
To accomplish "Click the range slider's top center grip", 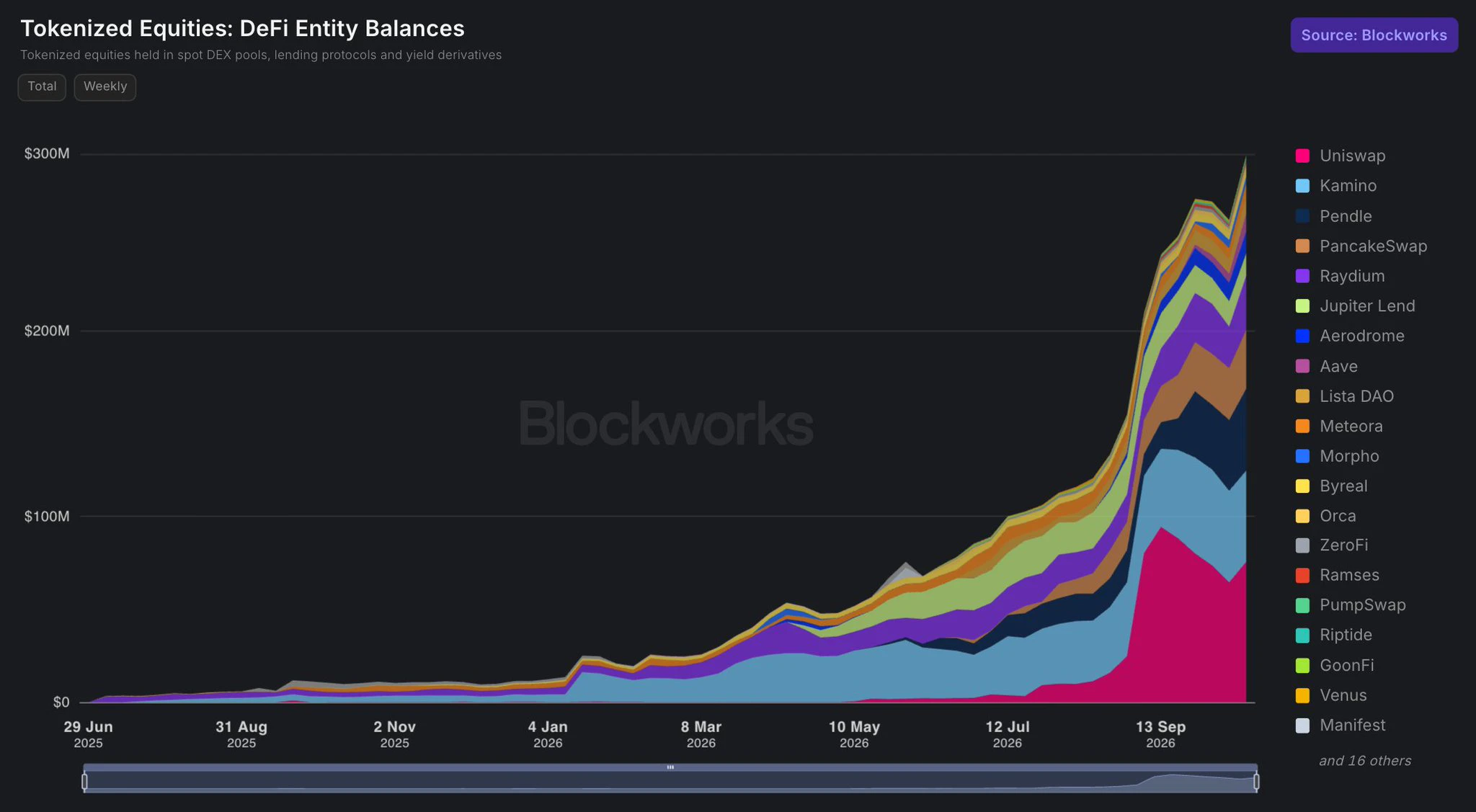I will 670,767.
